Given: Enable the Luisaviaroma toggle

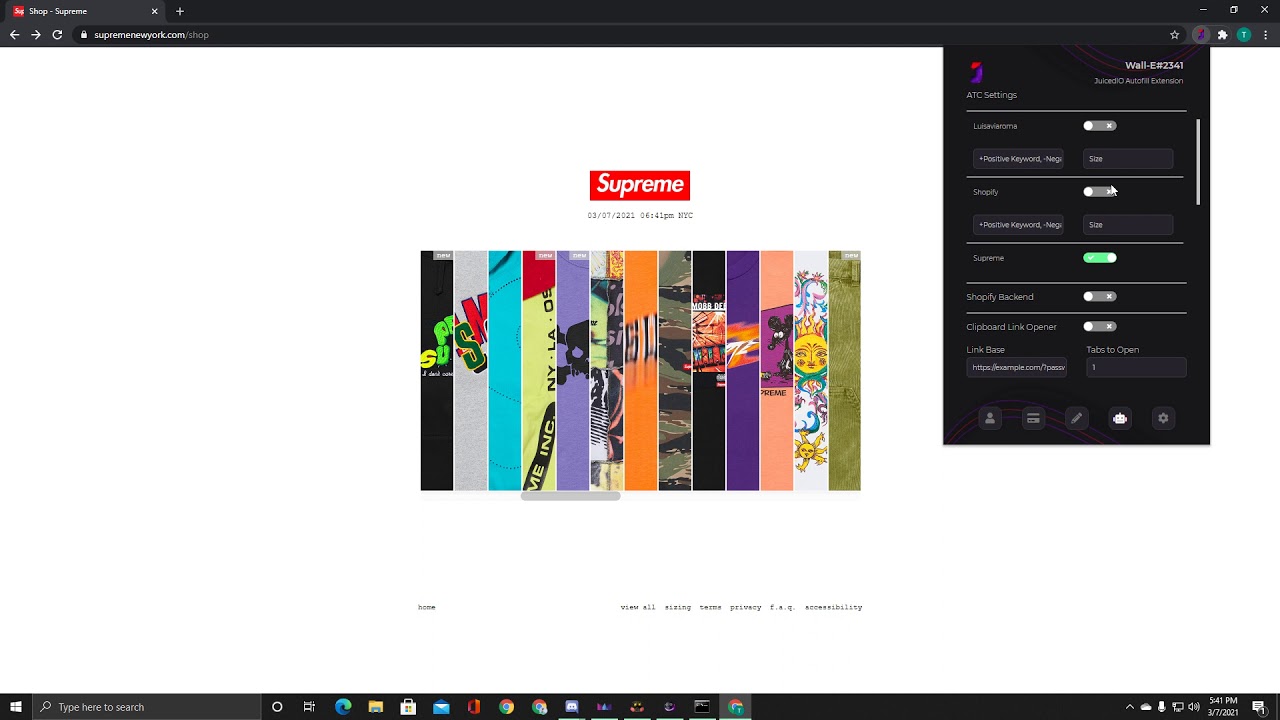Looking at the screenshot, I should [x=1099, y=126].
